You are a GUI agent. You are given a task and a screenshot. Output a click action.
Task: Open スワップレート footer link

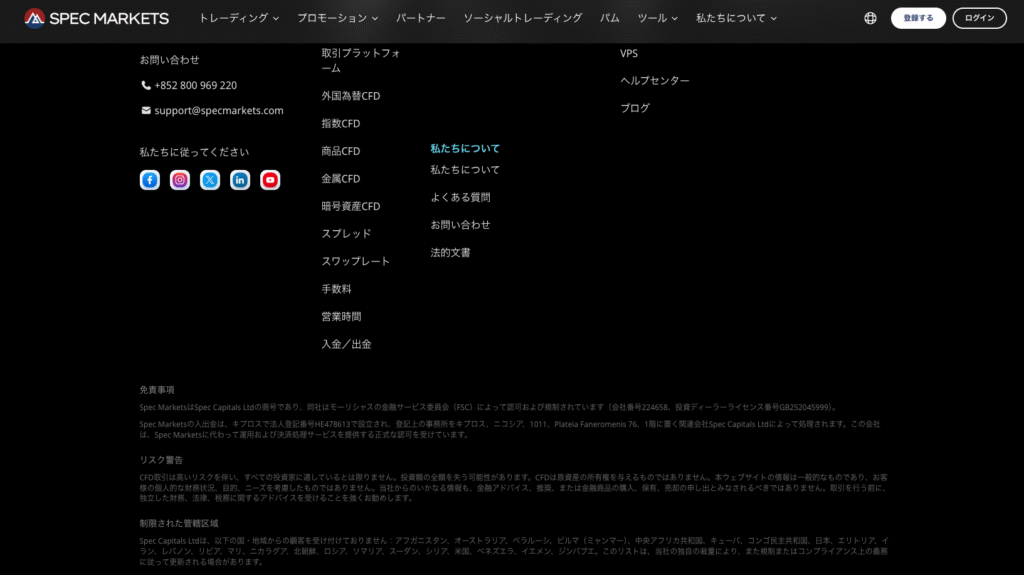pyautogui.click(x=355, y=261)
